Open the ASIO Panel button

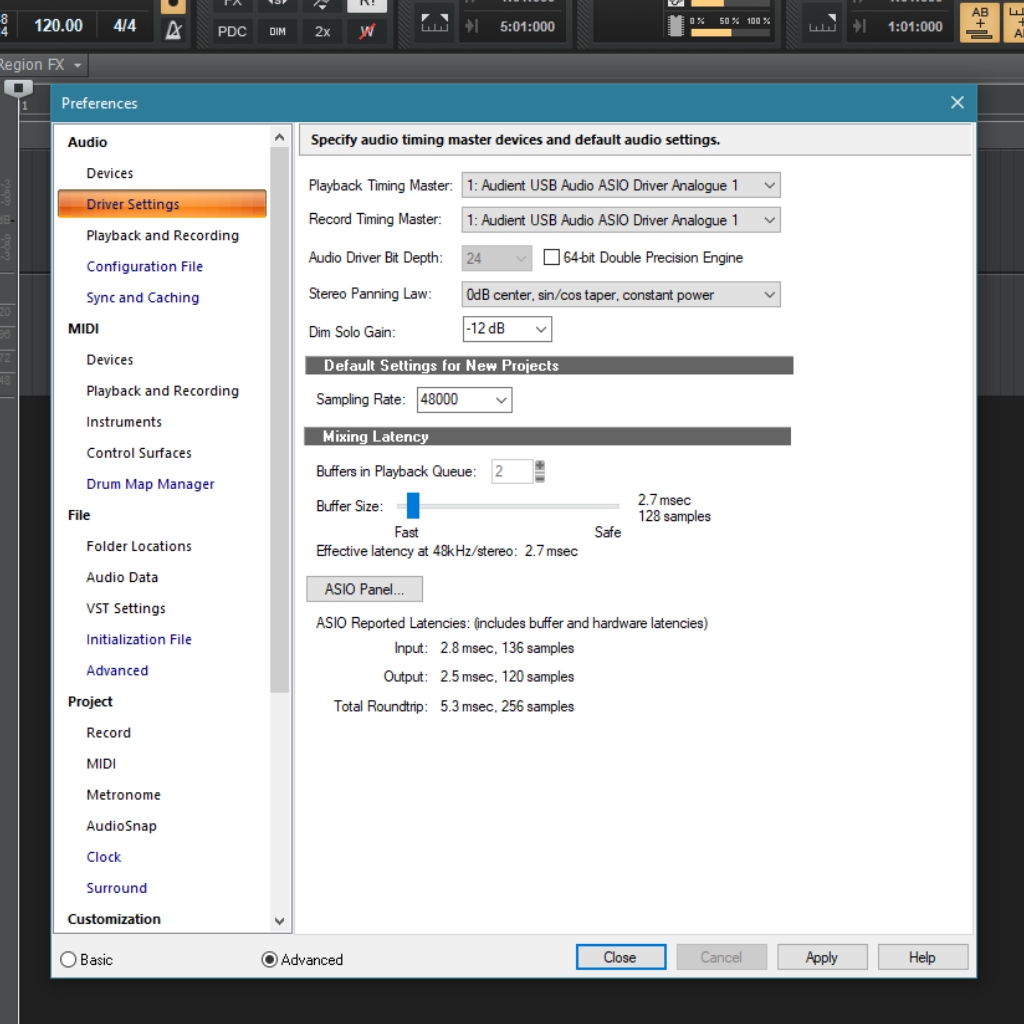pos(364,589)
